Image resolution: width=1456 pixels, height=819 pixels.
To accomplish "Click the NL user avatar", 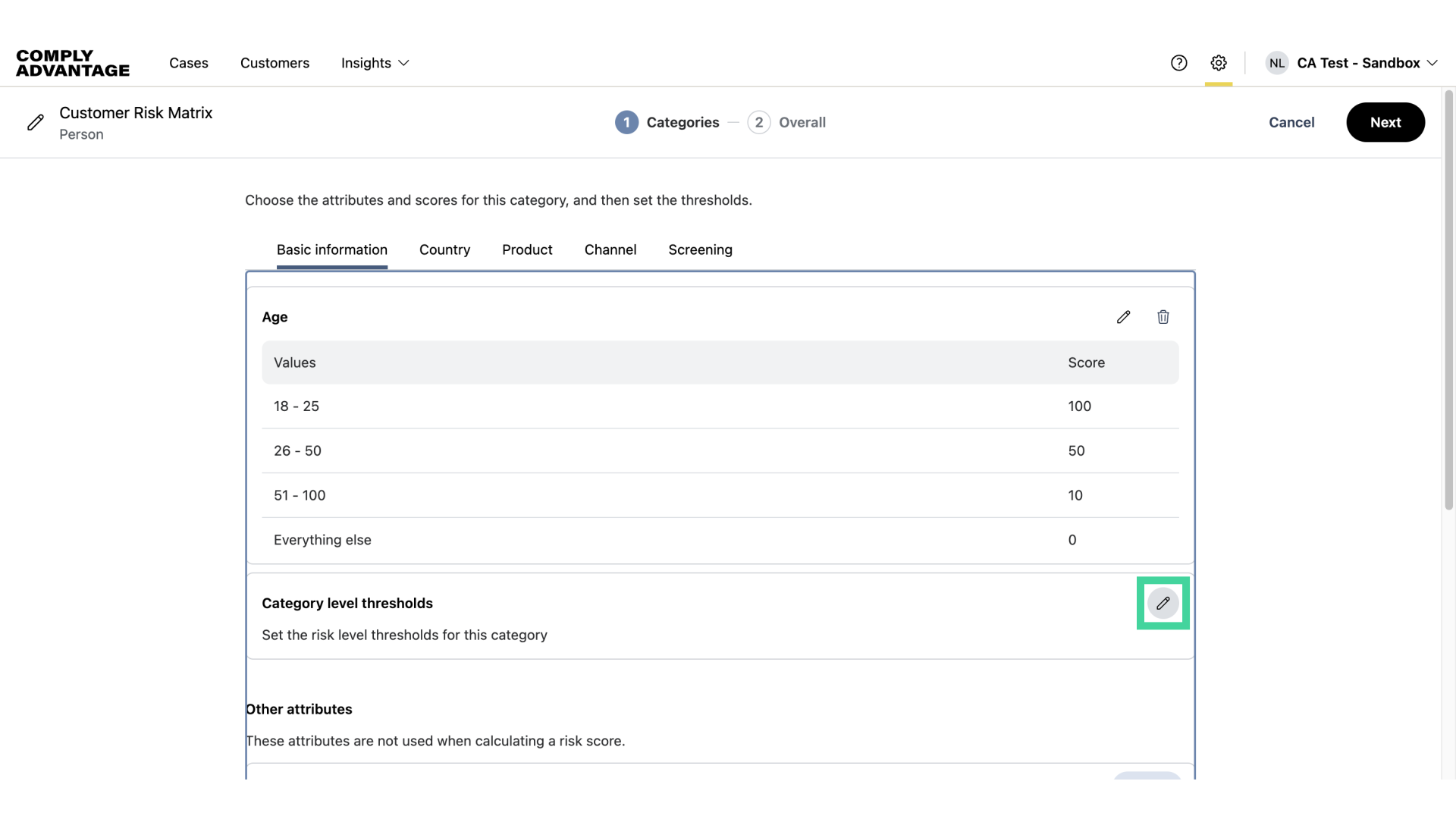I will 1277,63.
